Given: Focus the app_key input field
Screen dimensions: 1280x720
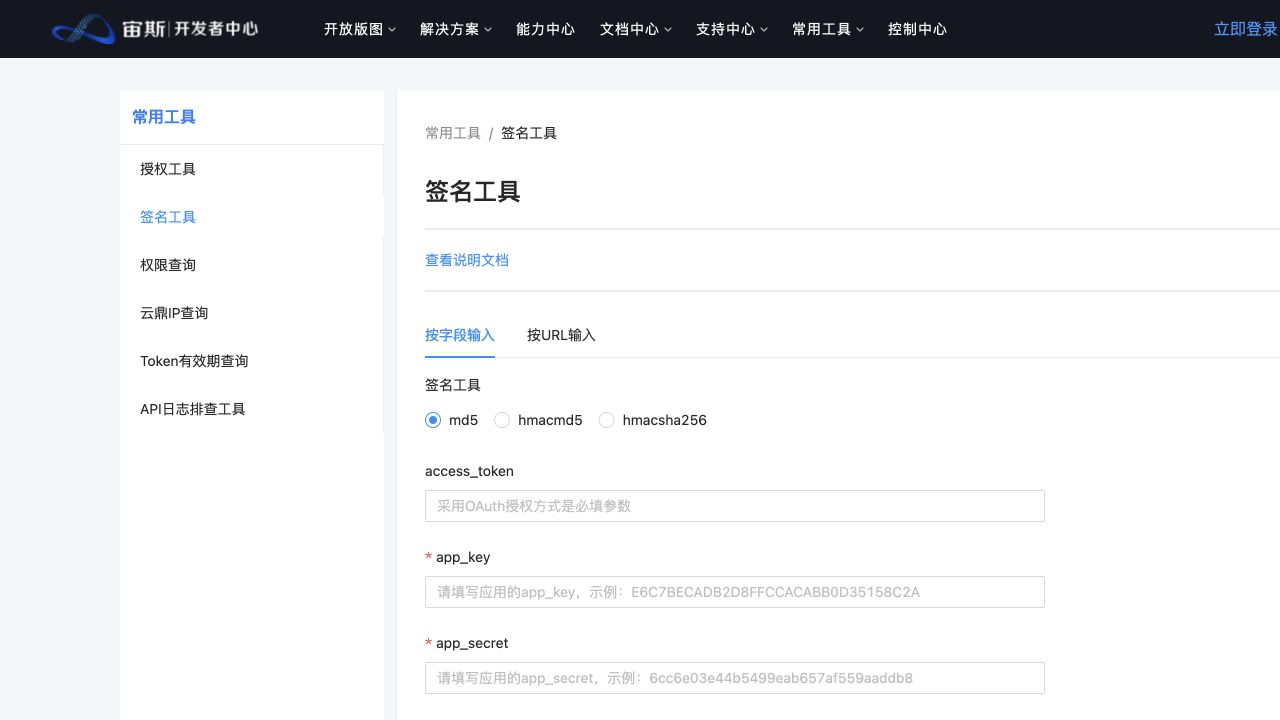Looking at the screenshot, I should (x=735, y=592).
